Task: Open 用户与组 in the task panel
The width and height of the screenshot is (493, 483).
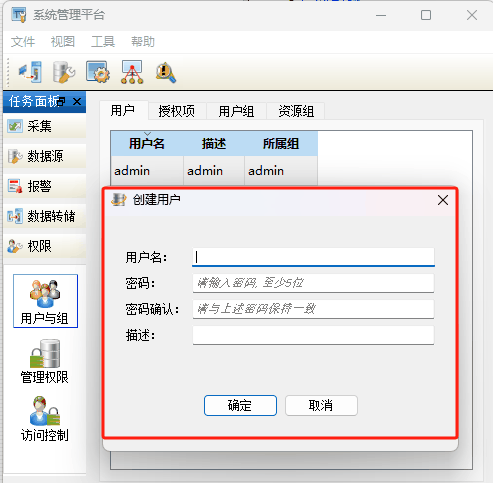Action: tap(45, 301)
